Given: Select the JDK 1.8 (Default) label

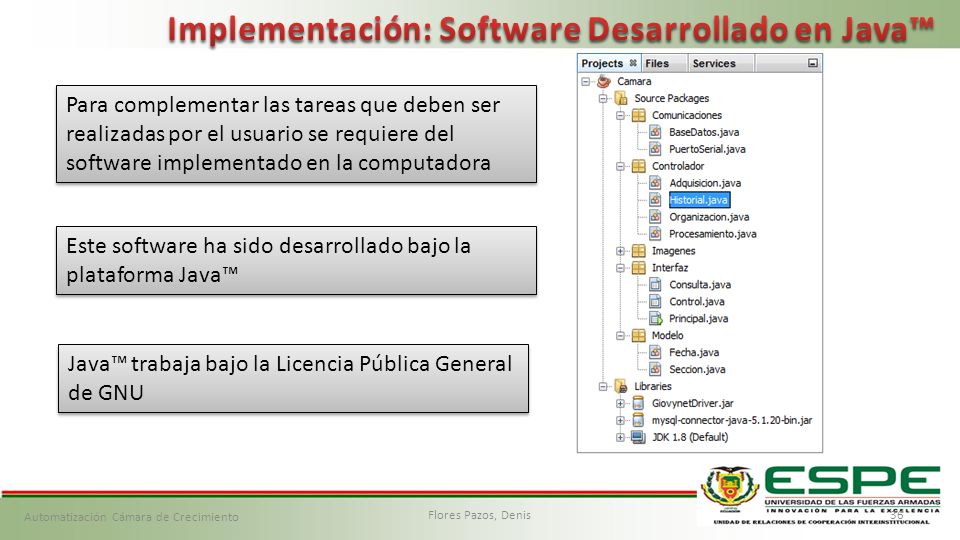Looking at the screenshot, I should [x=690, y=437].
